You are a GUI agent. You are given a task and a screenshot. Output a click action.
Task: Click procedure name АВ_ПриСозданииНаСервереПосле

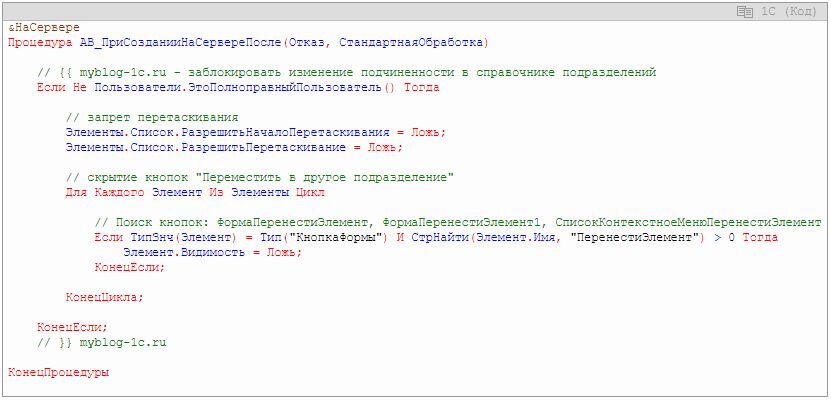180,42
